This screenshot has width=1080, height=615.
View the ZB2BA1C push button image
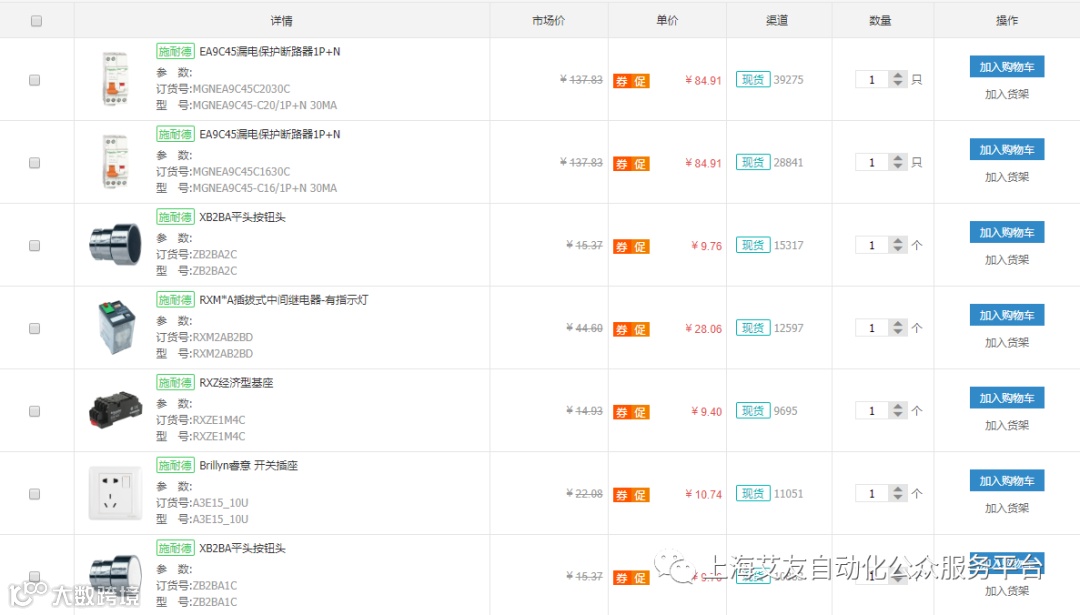tap(115, 576)
